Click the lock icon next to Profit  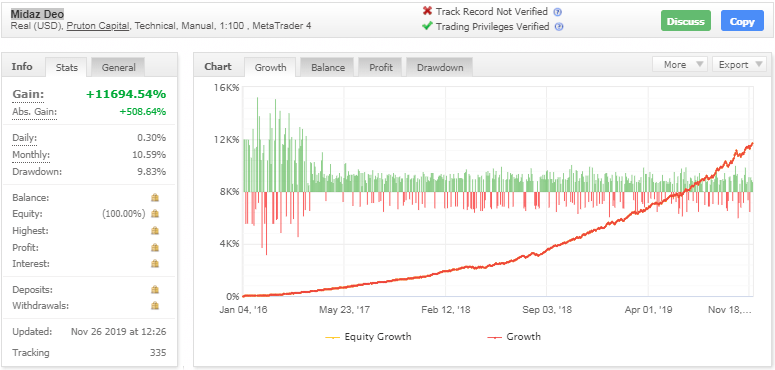(x=155, y=247)
